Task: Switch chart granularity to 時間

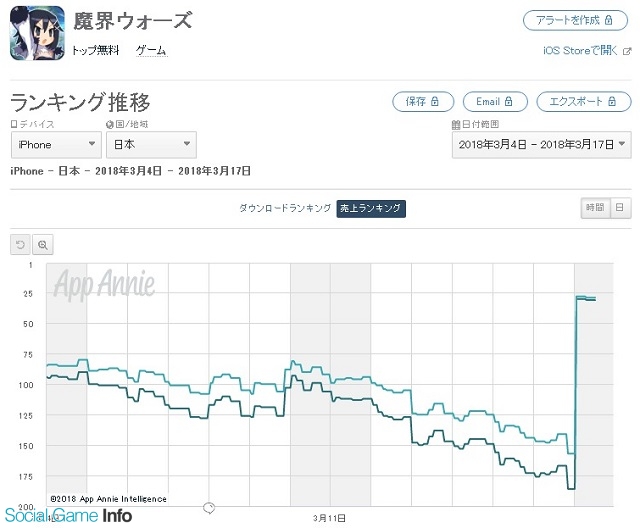Action: (x=595, y=208)
